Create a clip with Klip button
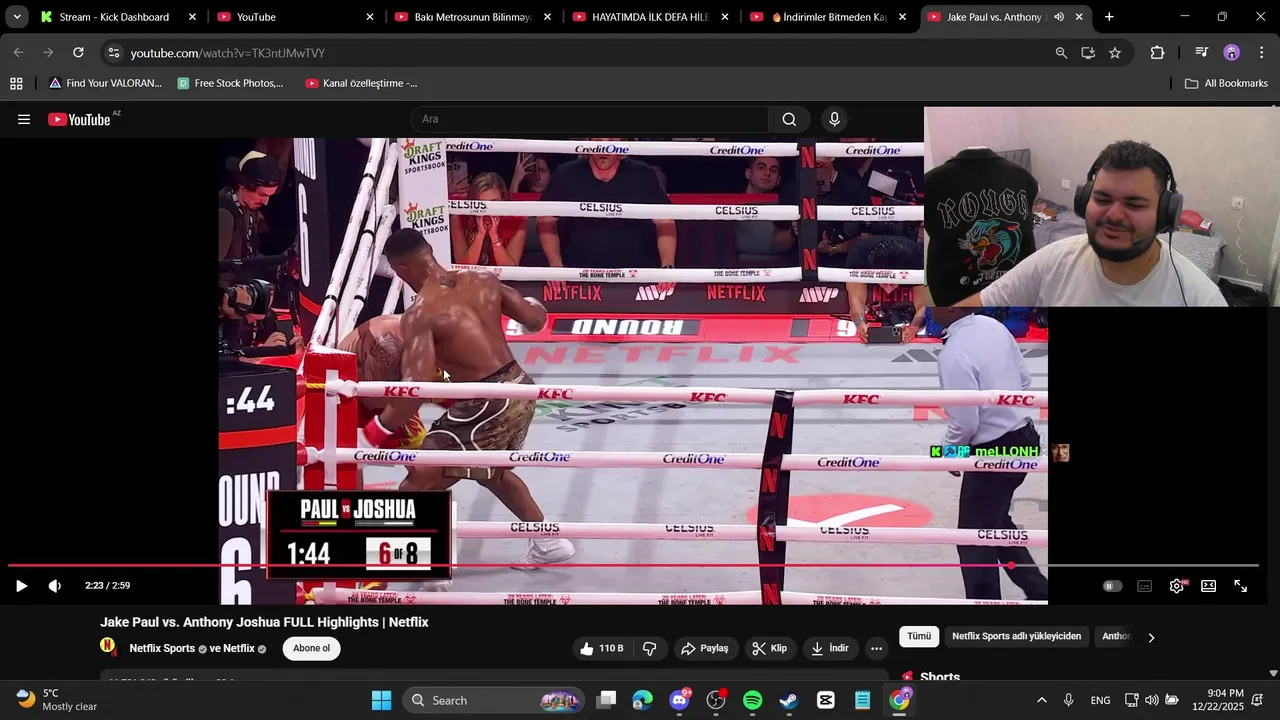Screen dimensions: 1280x720 click(x=769, y=648)
